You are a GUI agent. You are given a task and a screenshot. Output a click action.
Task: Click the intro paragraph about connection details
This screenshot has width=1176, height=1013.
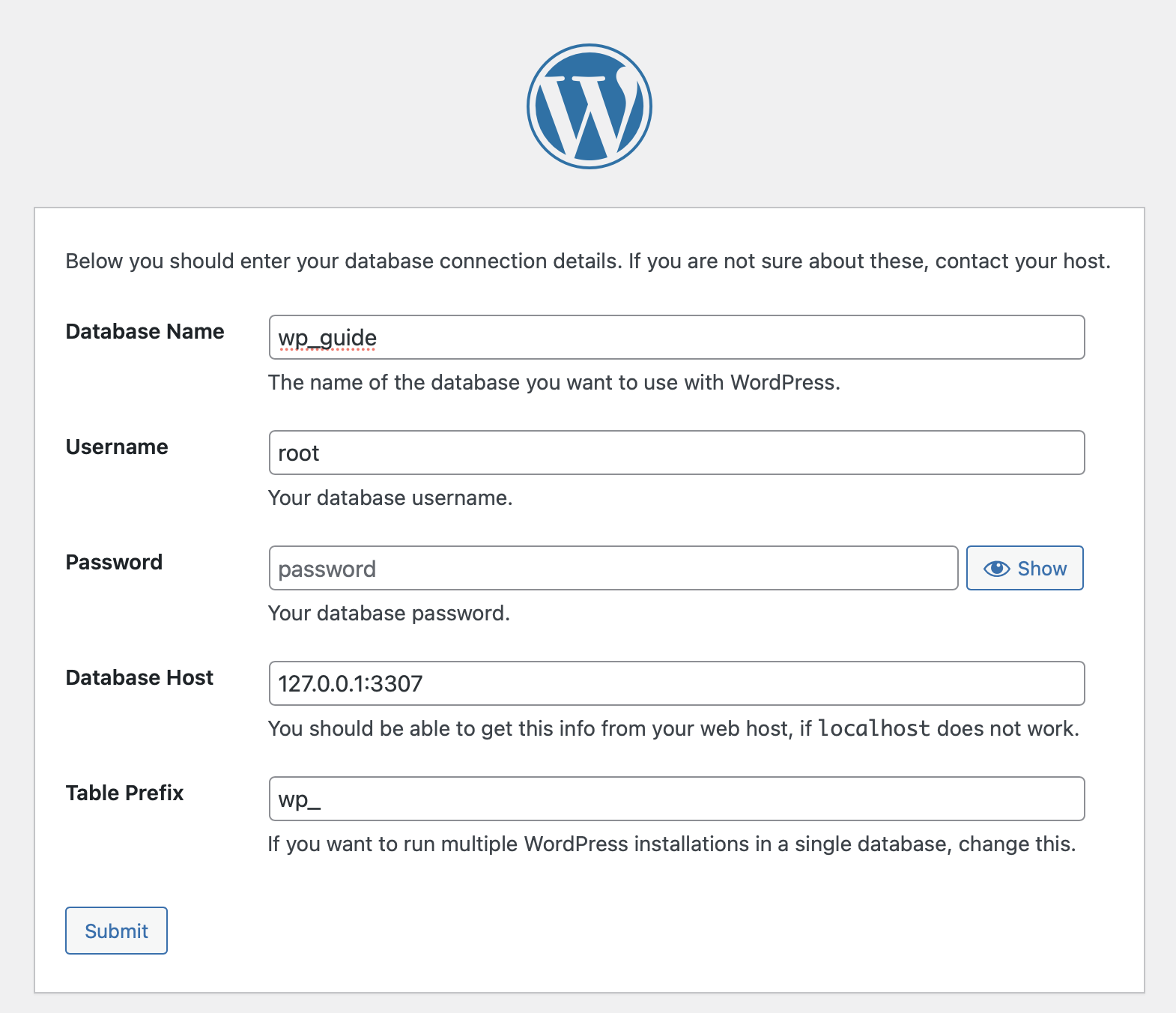pos(587,261)
